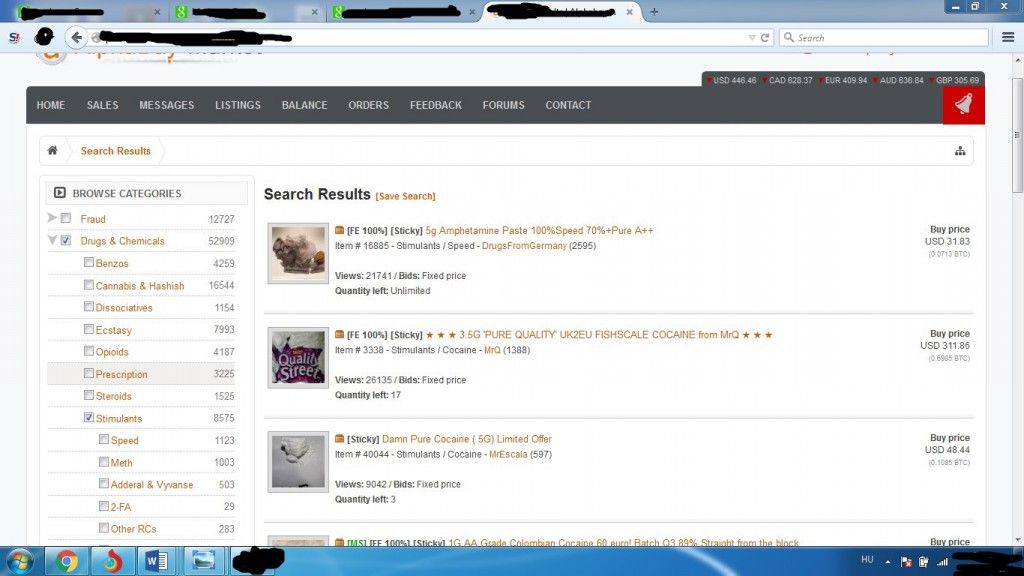Uncheck the Drugs & Chemicals checkbox

(x=66, y=240)
